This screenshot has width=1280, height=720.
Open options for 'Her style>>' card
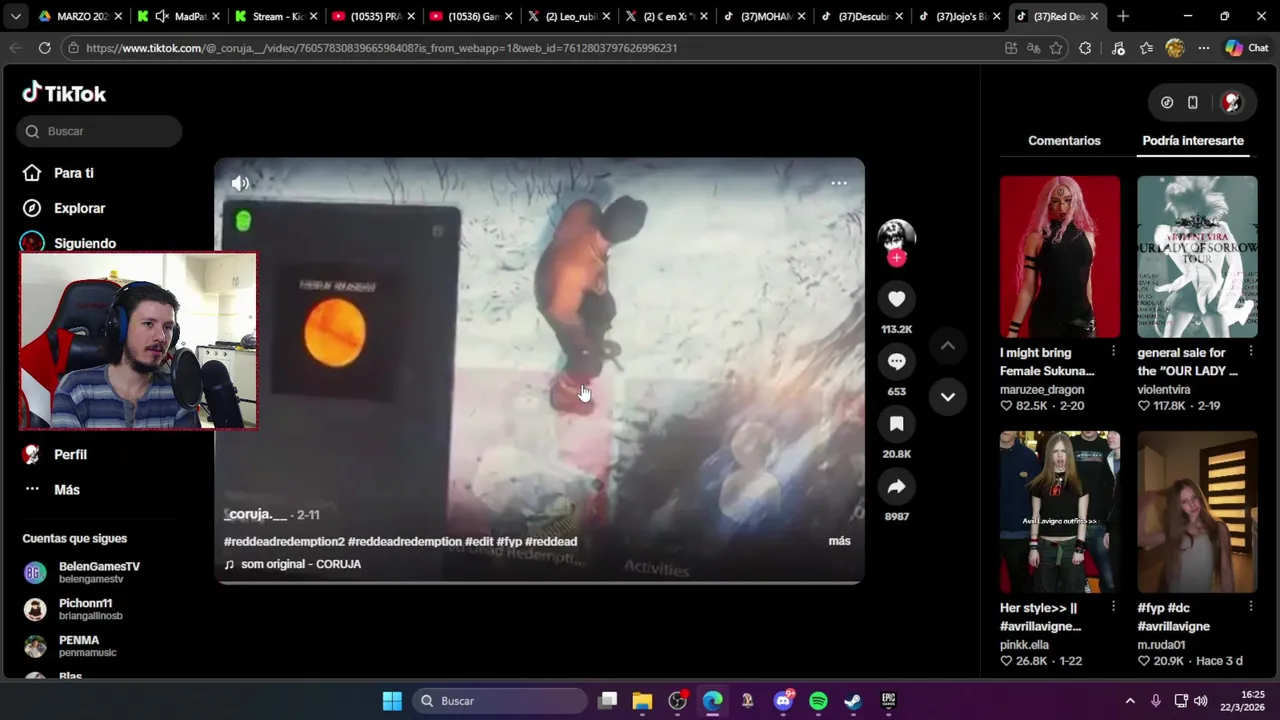1113,607
